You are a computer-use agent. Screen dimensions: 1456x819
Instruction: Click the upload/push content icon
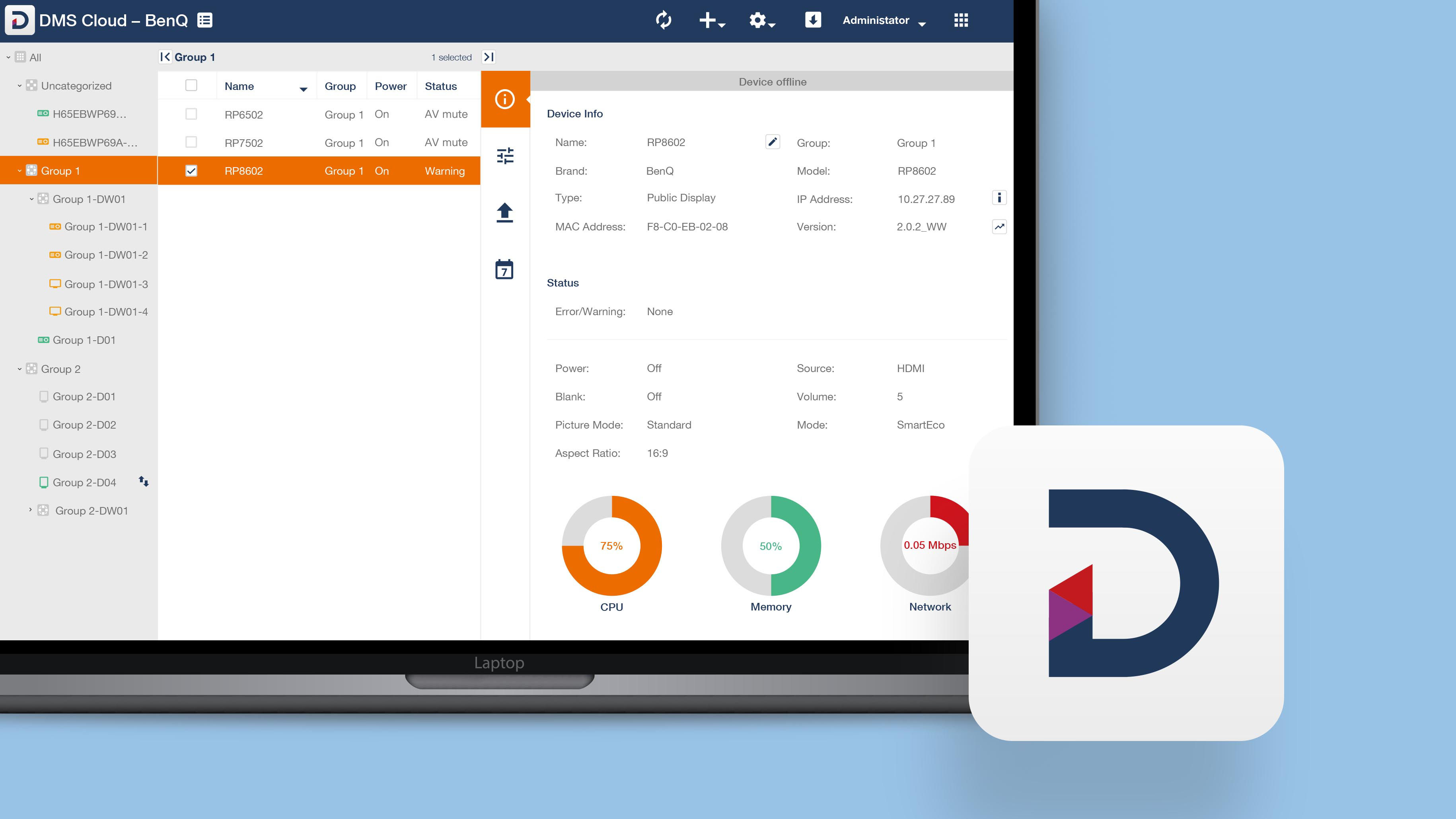pyautogui.click(x=505, y=211)
